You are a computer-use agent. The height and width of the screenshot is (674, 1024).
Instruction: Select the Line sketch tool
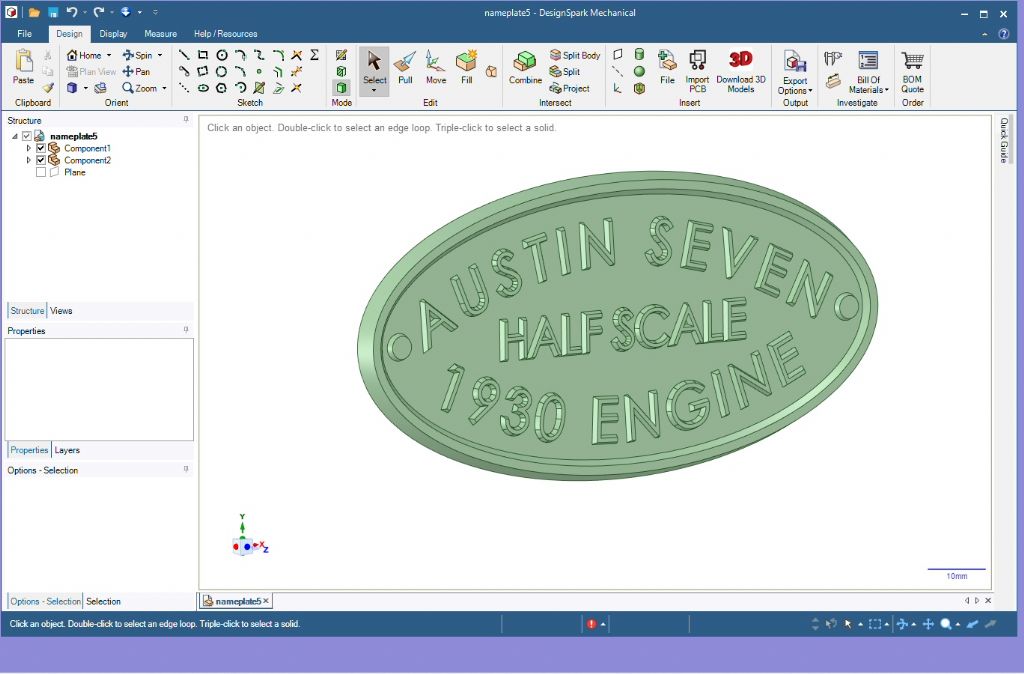tap(184, 56)
